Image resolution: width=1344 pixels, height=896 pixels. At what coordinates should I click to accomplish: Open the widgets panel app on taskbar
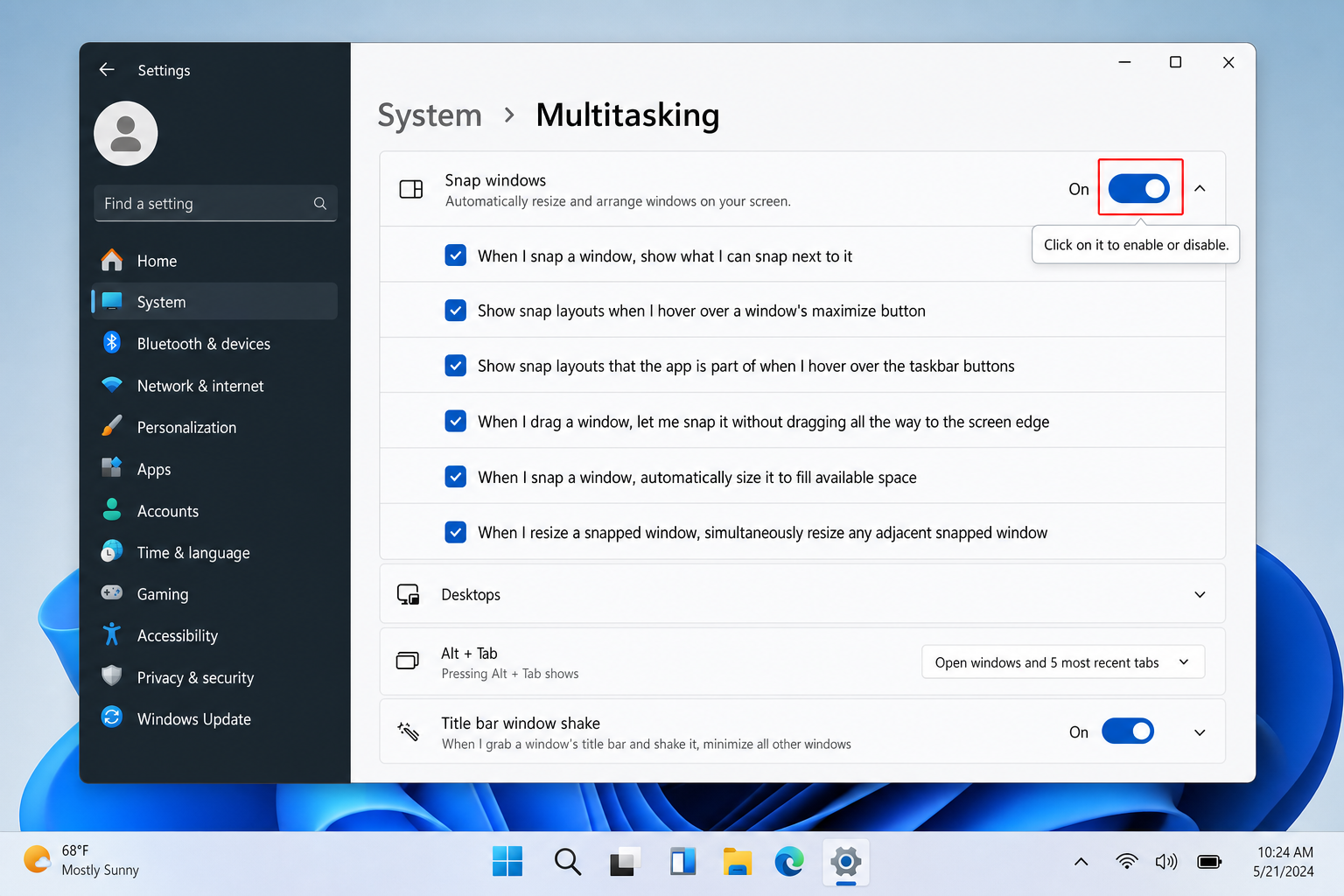coord(682,862)
